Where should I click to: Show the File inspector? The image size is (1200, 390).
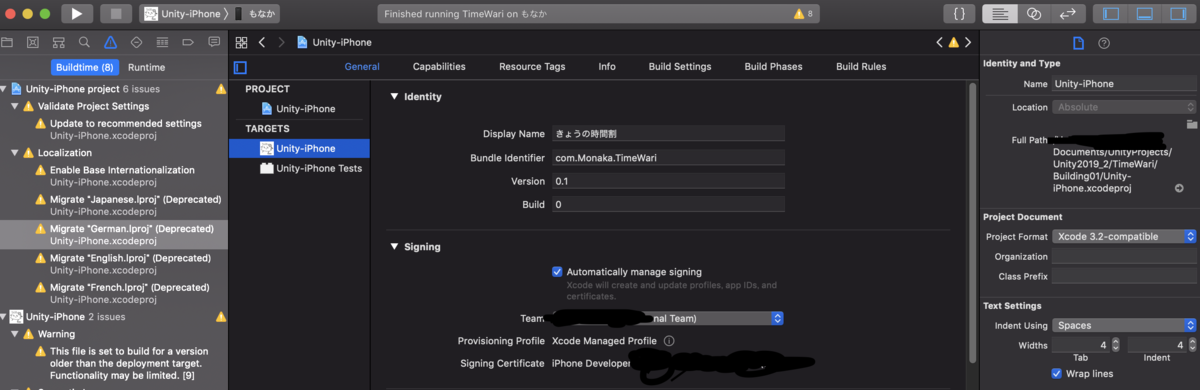(1078, 43)
